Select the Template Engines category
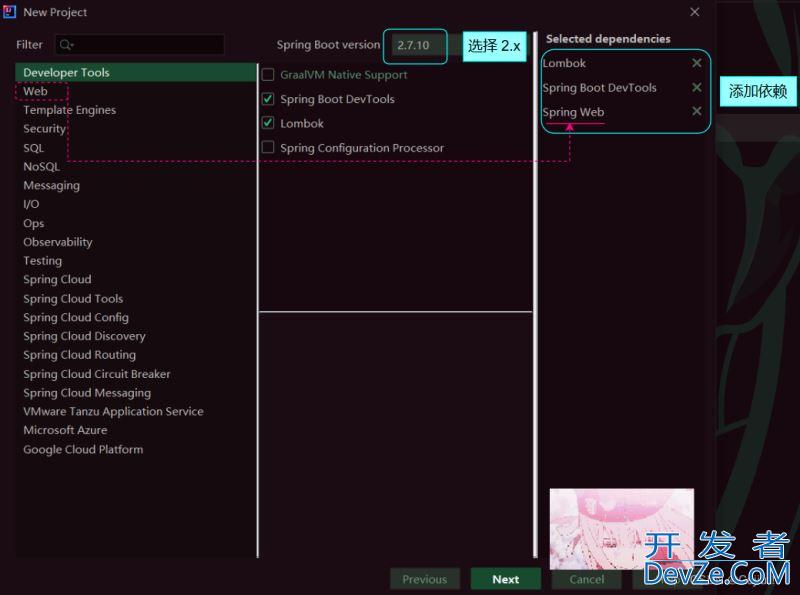This screenshot has width=800, height=595. pos(136,110)
